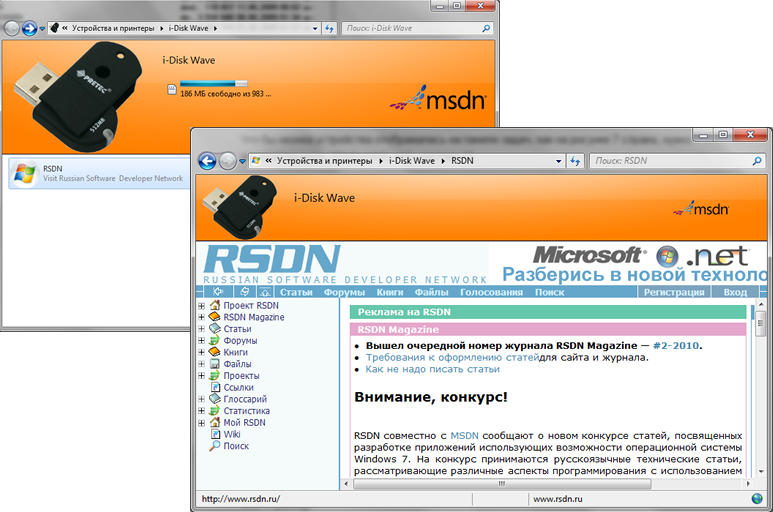
Task: Expand 'Форумы' tree node
Action: click(x=201, y=341)
